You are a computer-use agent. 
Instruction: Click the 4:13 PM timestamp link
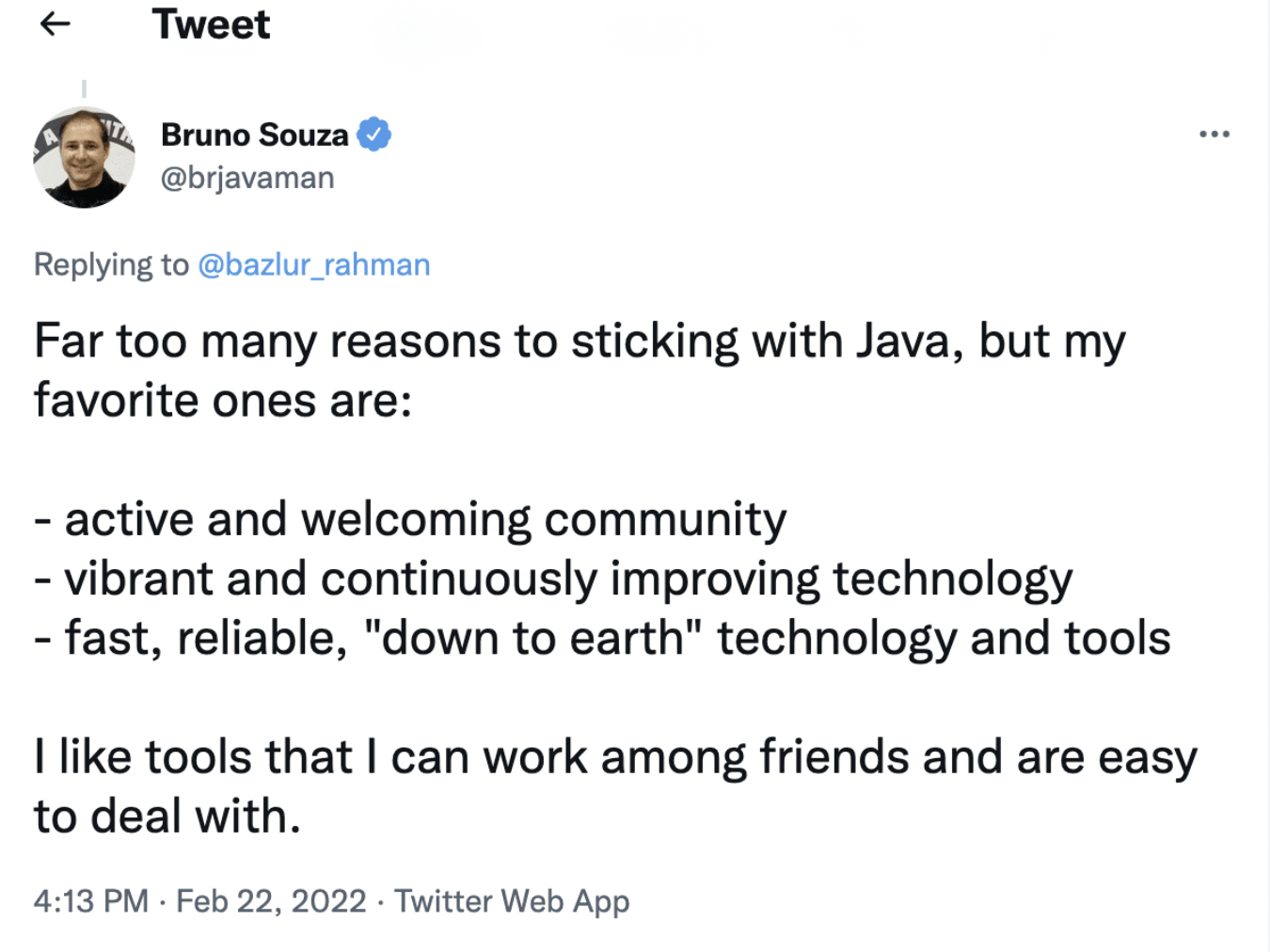click(x=89, y=900)
